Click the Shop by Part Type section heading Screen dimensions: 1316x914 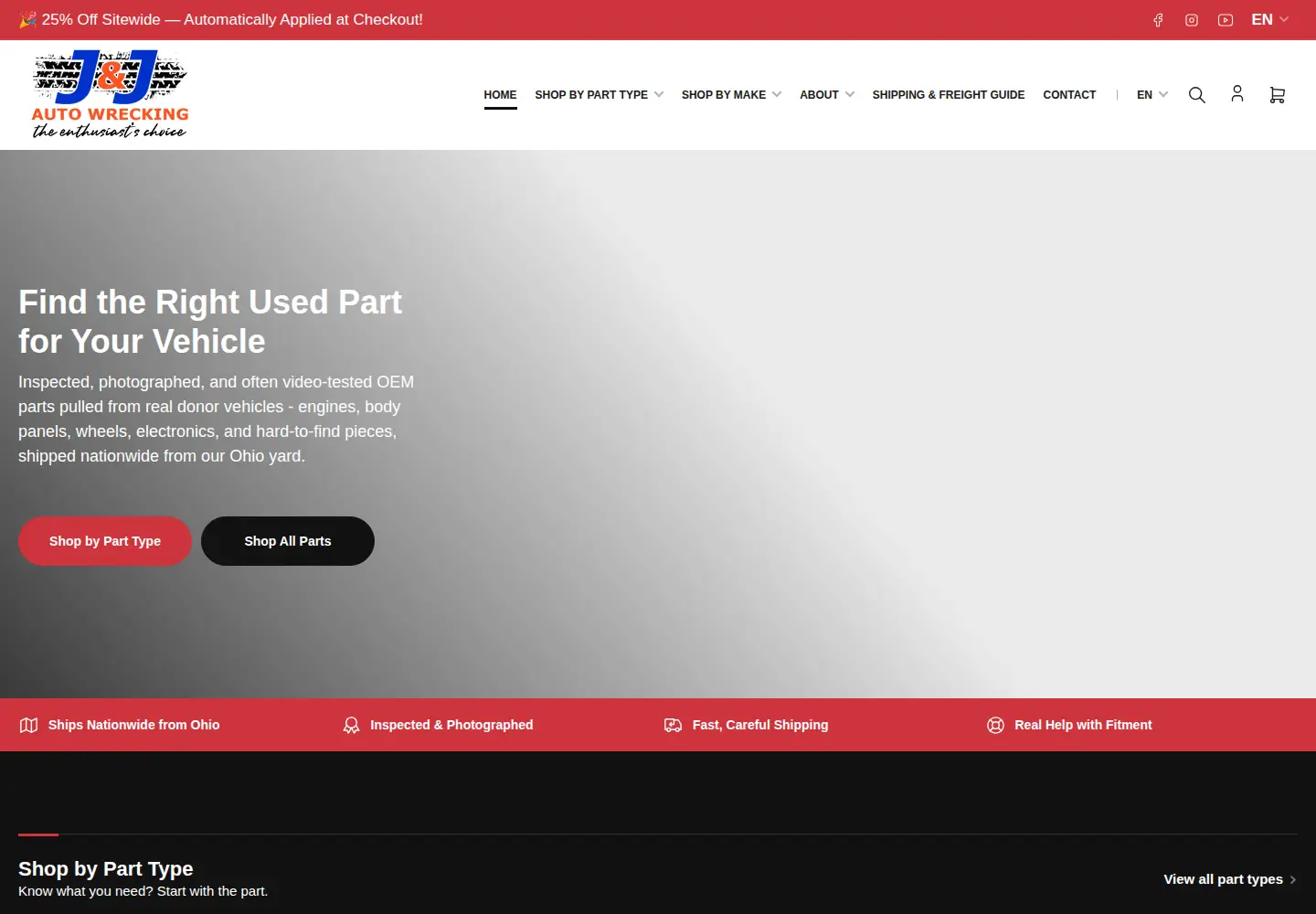coord(106,868)
